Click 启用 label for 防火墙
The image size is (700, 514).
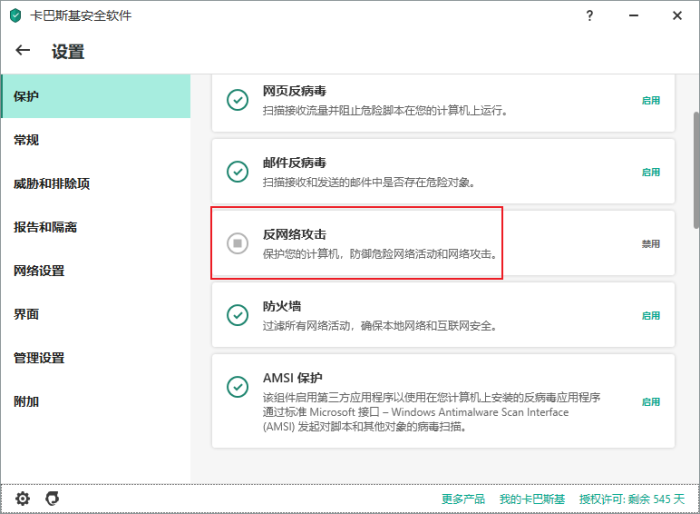[651, 316]
